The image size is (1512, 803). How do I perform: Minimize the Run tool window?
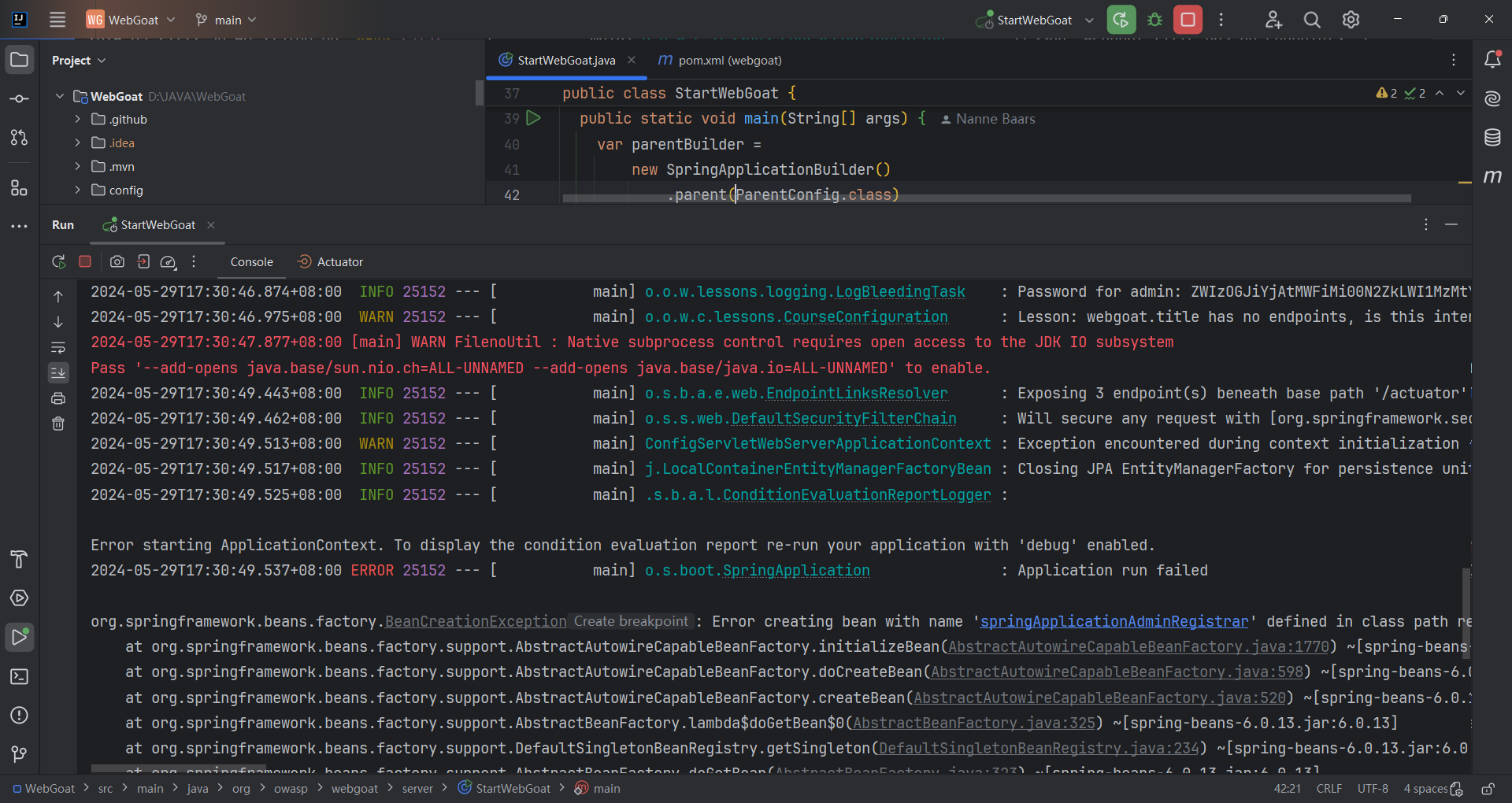pos(1451,225)
